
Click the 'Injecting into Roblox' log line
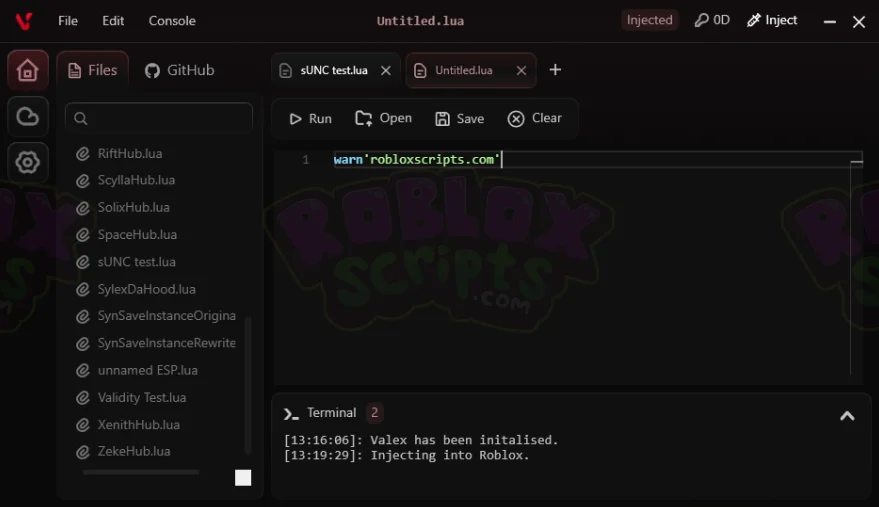(x=406, y=455)
